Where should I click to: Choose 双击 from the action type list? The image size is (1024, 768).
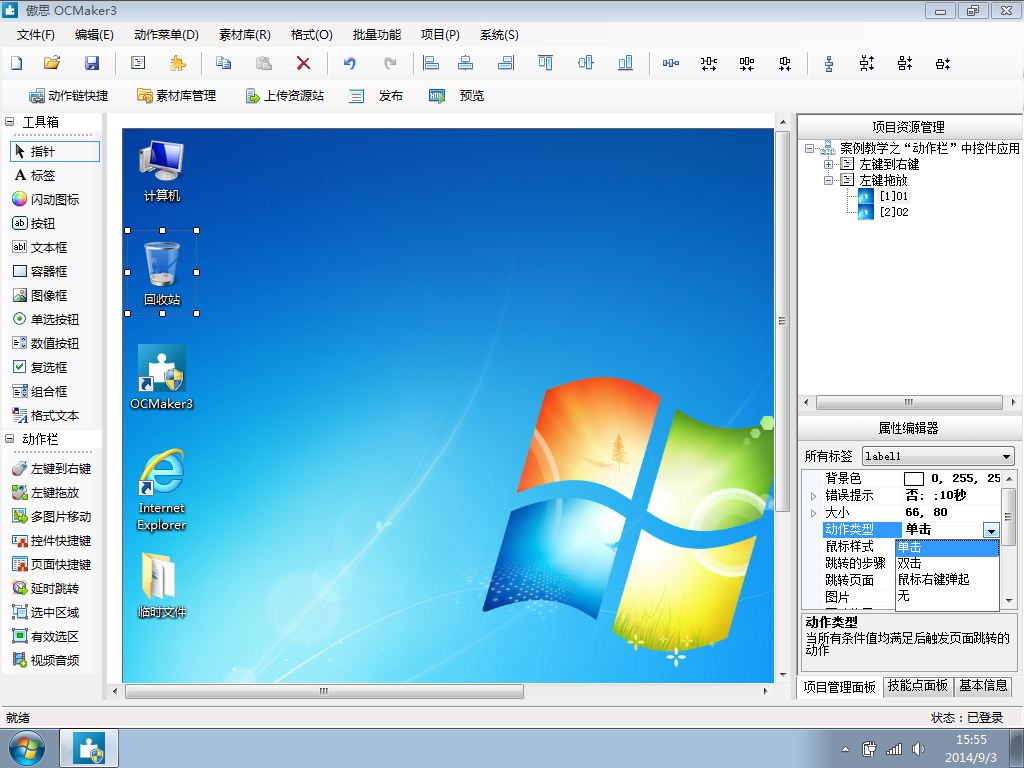tap(947, 564)
